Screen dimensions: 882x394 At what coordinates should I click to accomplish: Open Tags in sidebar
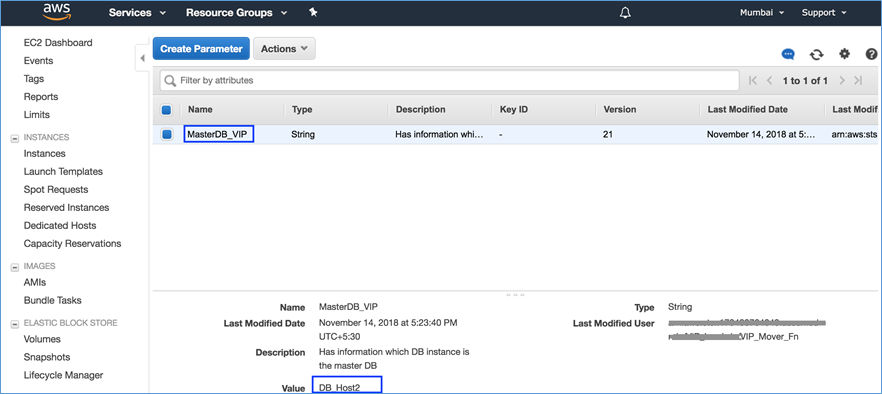(34, 79)
